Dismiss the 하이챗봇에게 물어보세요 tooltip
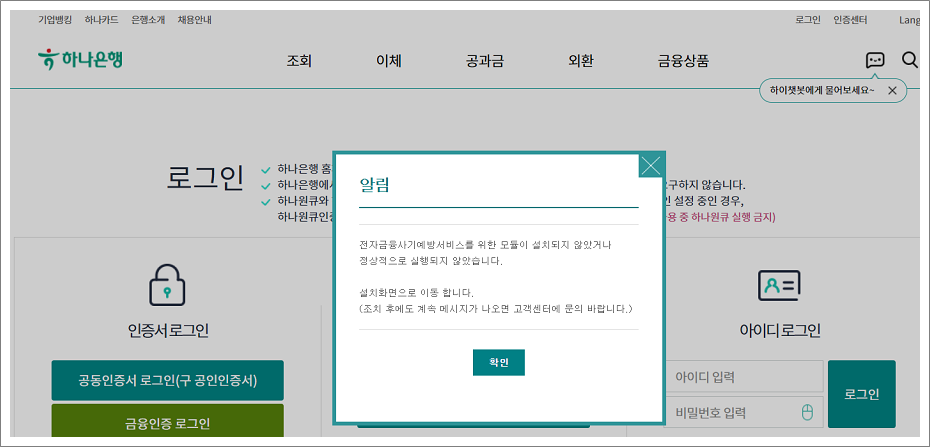This screenshot has width=930, height=447. click(892, 91)
